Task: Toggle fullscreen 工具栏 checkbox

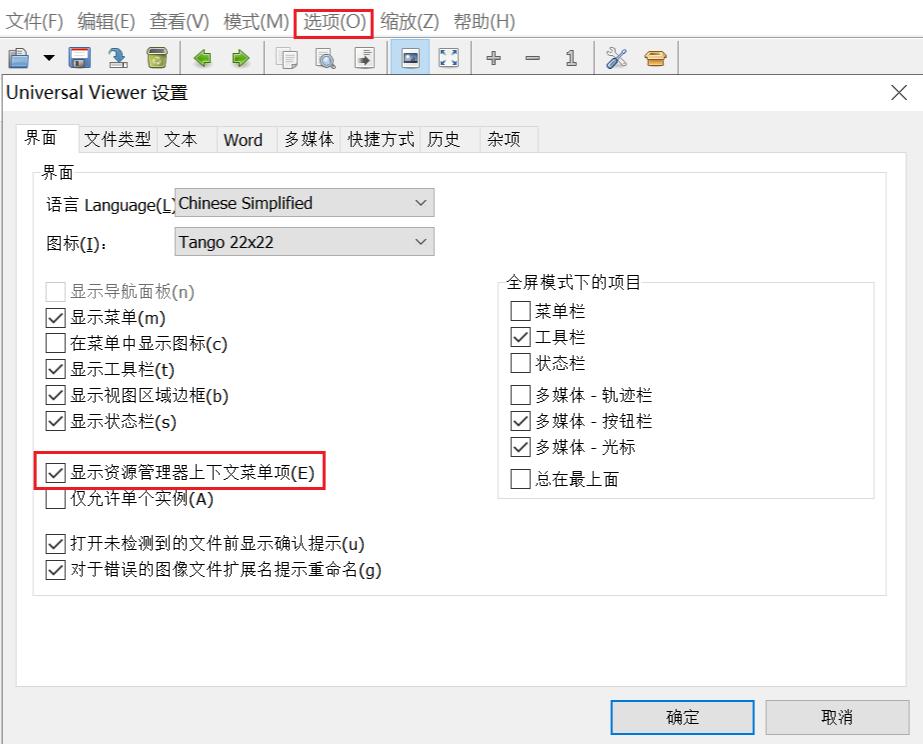Action: (520, 337)
